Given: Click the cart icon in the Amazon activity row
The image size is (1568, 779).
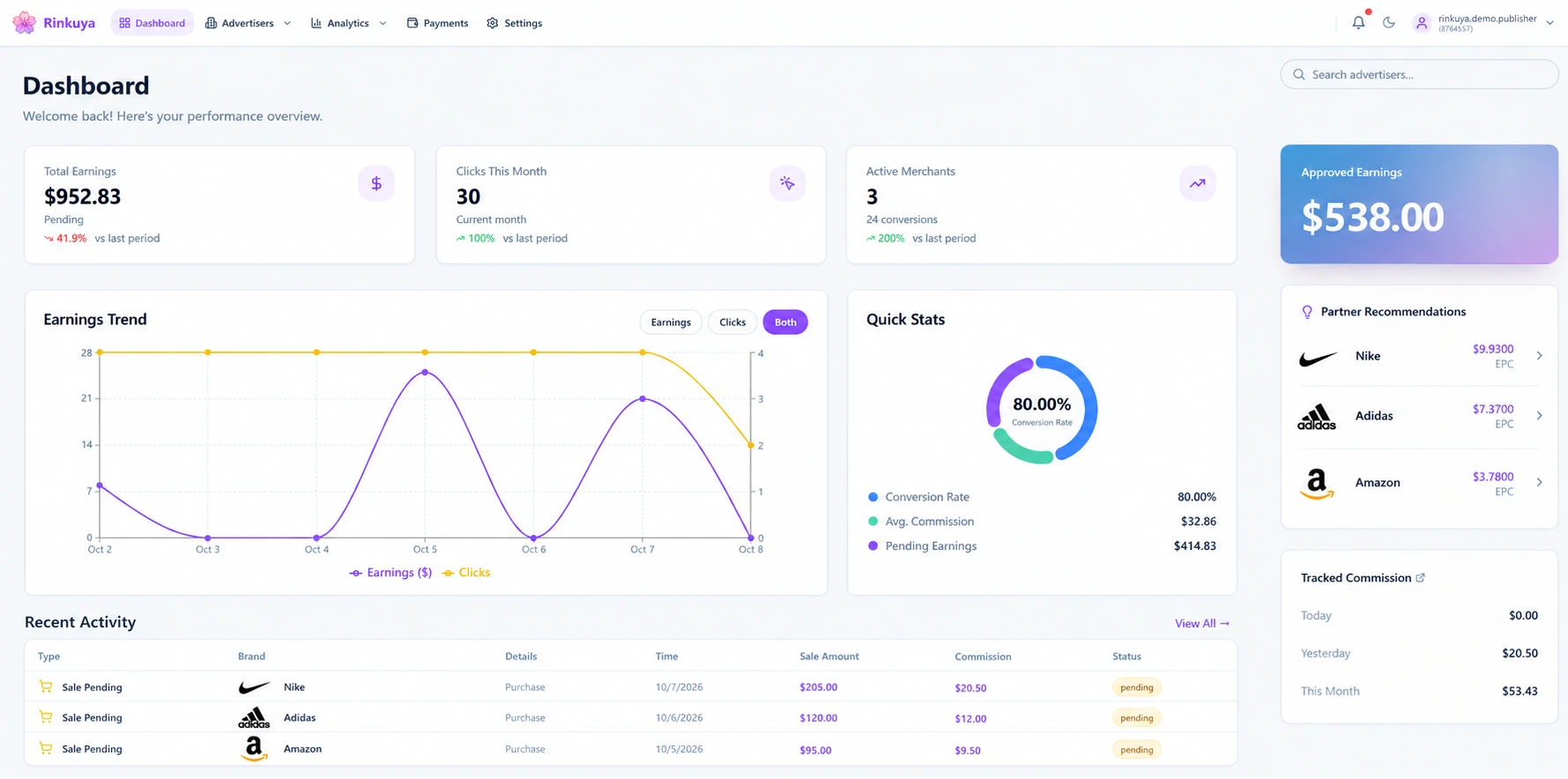Looking at the screenshot, I should tap(46, 748).
